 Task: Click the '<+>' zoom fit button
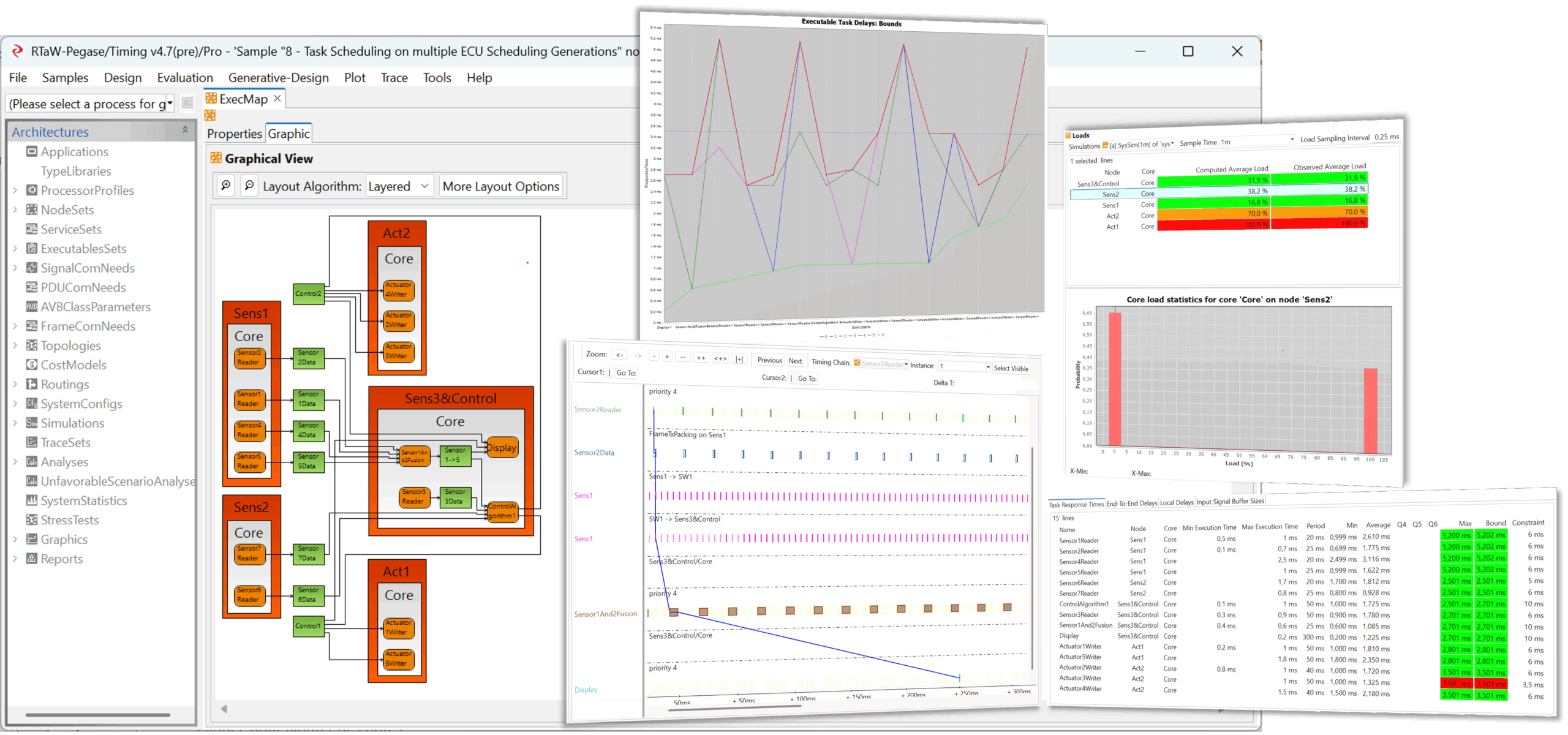[x=720, y=358]
